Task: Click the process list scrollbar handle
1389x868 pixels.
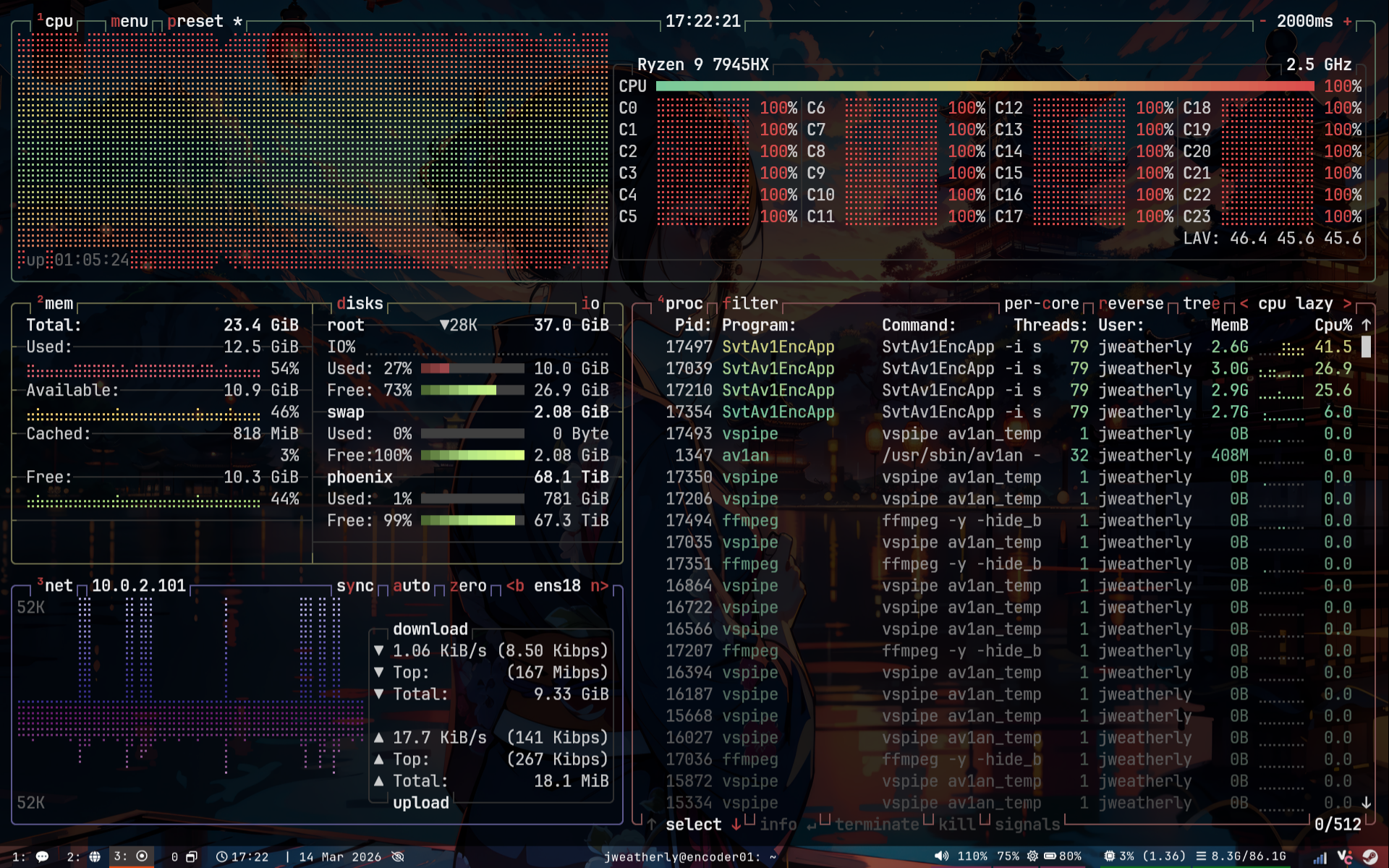Action: 1366,347
